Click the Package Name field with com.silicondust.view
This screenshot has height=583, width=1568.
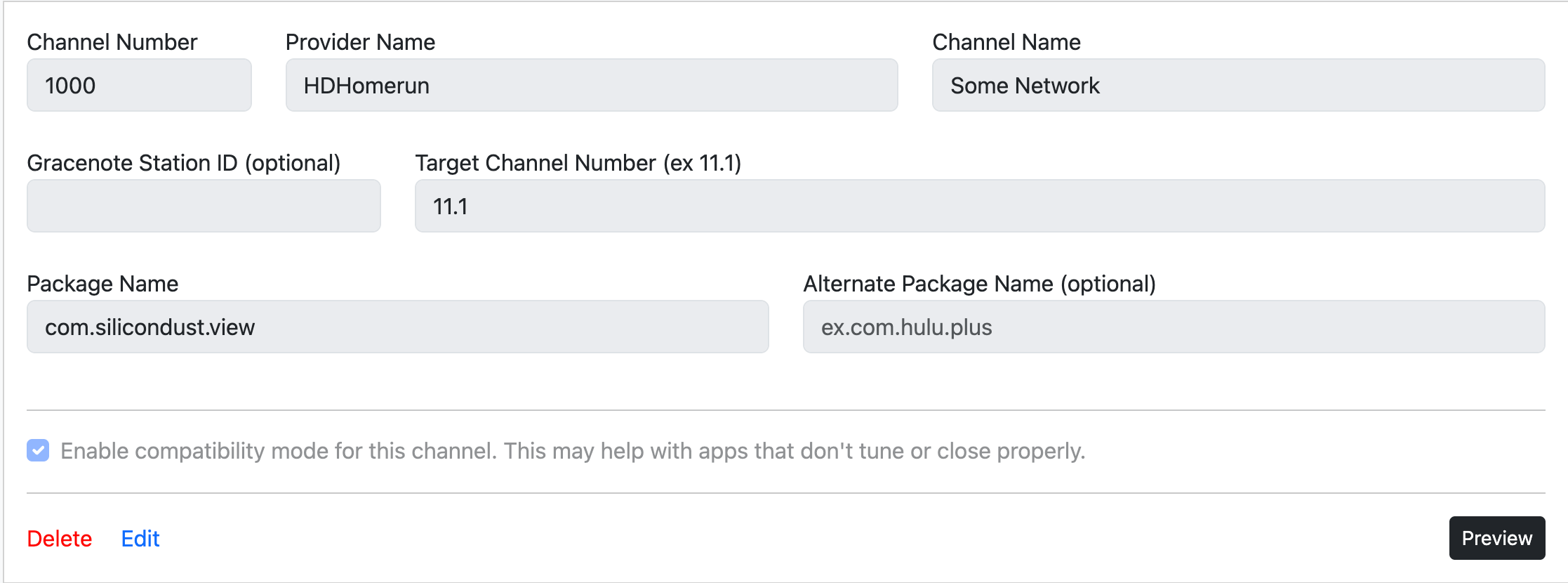coord(397,327)
